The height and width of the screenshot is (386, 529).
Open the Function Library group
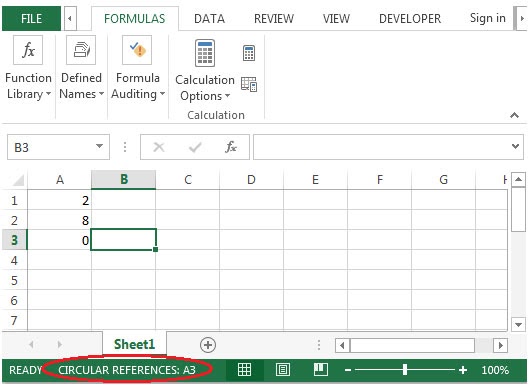(28, 68)
